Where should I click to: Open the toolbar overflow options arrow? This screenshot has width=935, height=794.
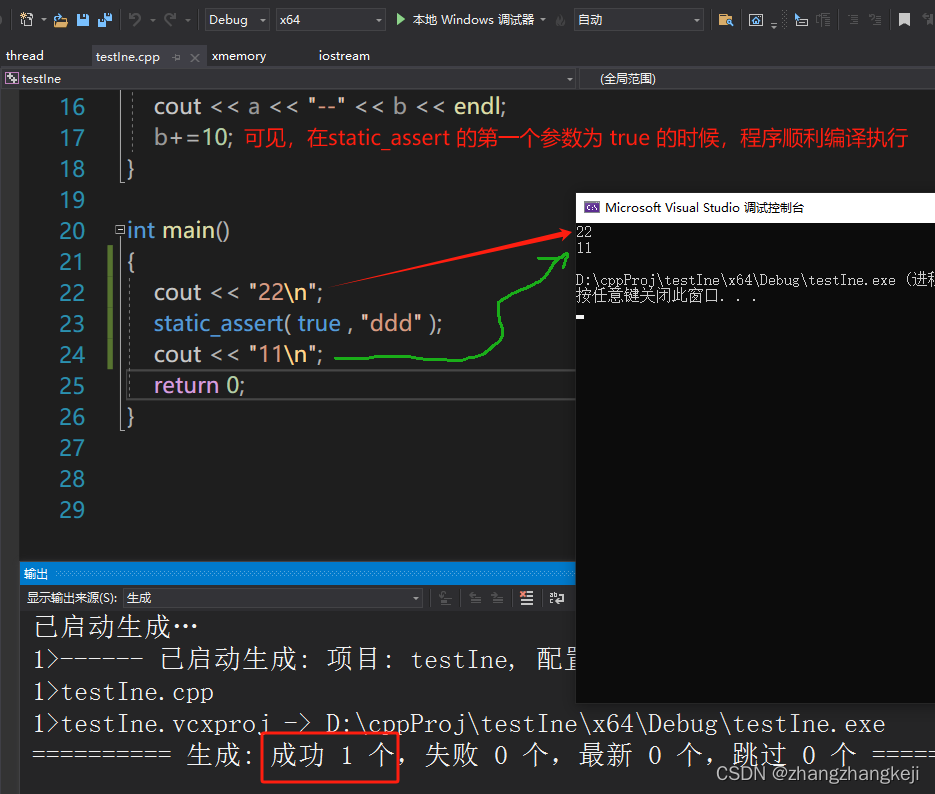click(773, 24)
